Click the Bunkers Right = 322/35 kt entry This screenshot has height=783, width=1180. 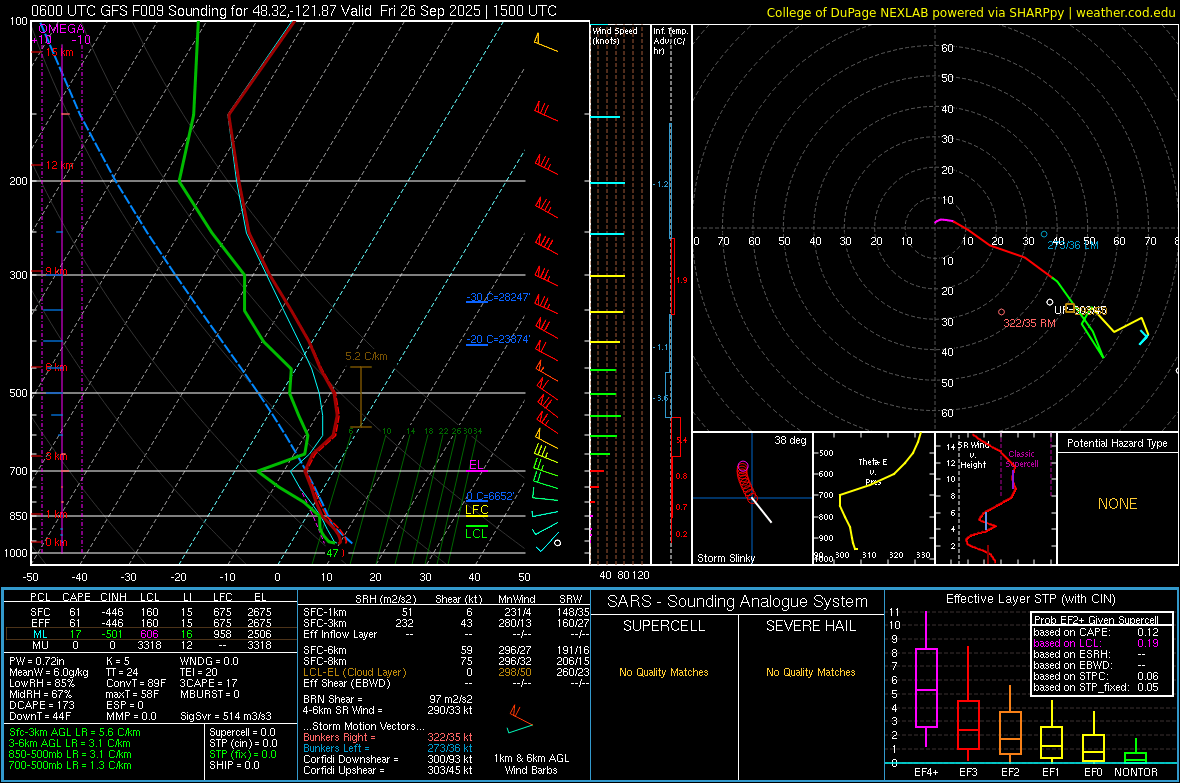pyautogui.click(x=388, y=737)
